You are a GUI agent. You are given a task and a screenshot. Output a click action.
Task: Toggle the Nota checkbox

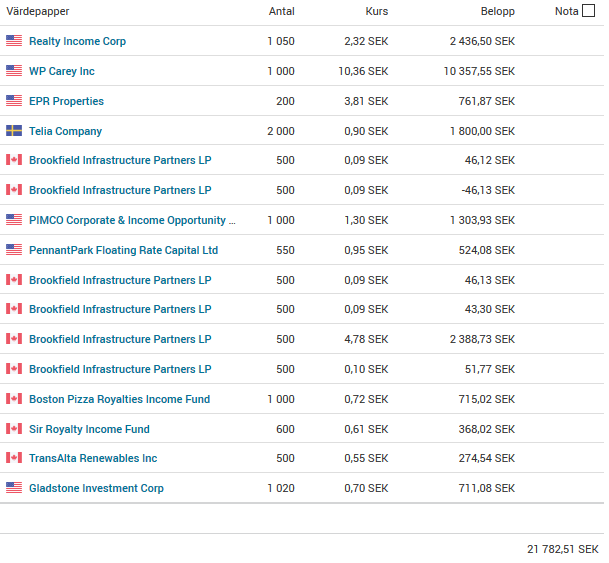click(588, 11)
